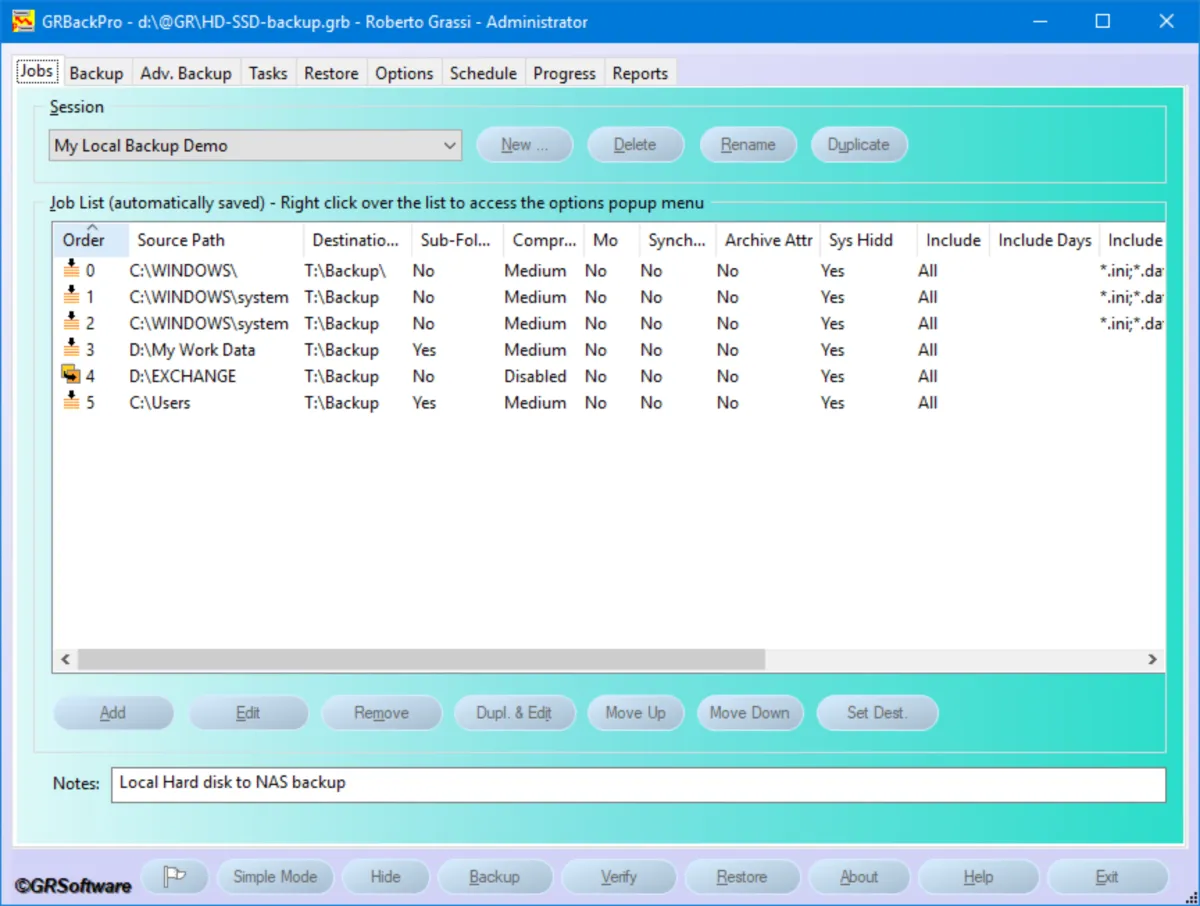The height and width of the screenshot is (906, 1200).
Task: Start Backup from the bottom bar
Action: click(x=494, y=877)
